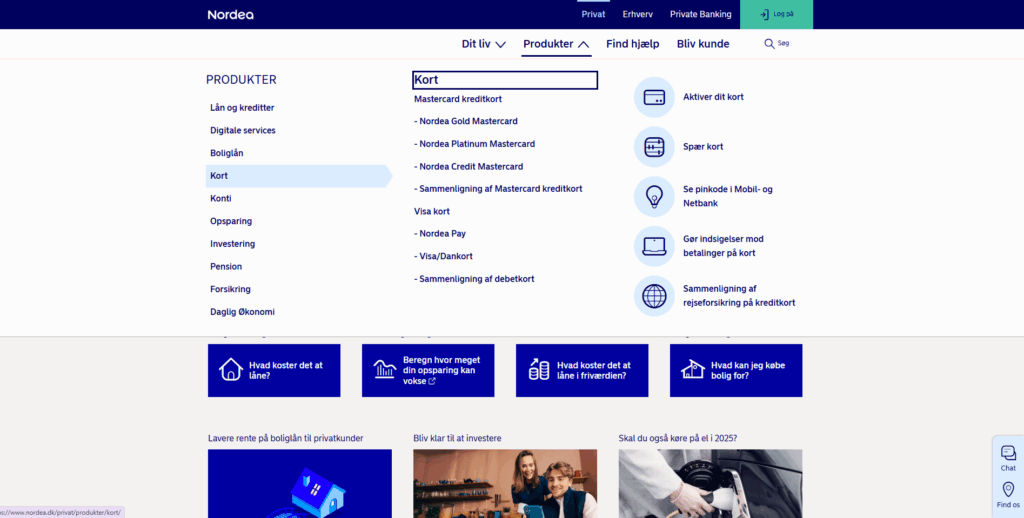Click the card icon beside Aktiver dit kort
The image size is (1024, 518).
(654, 97)
